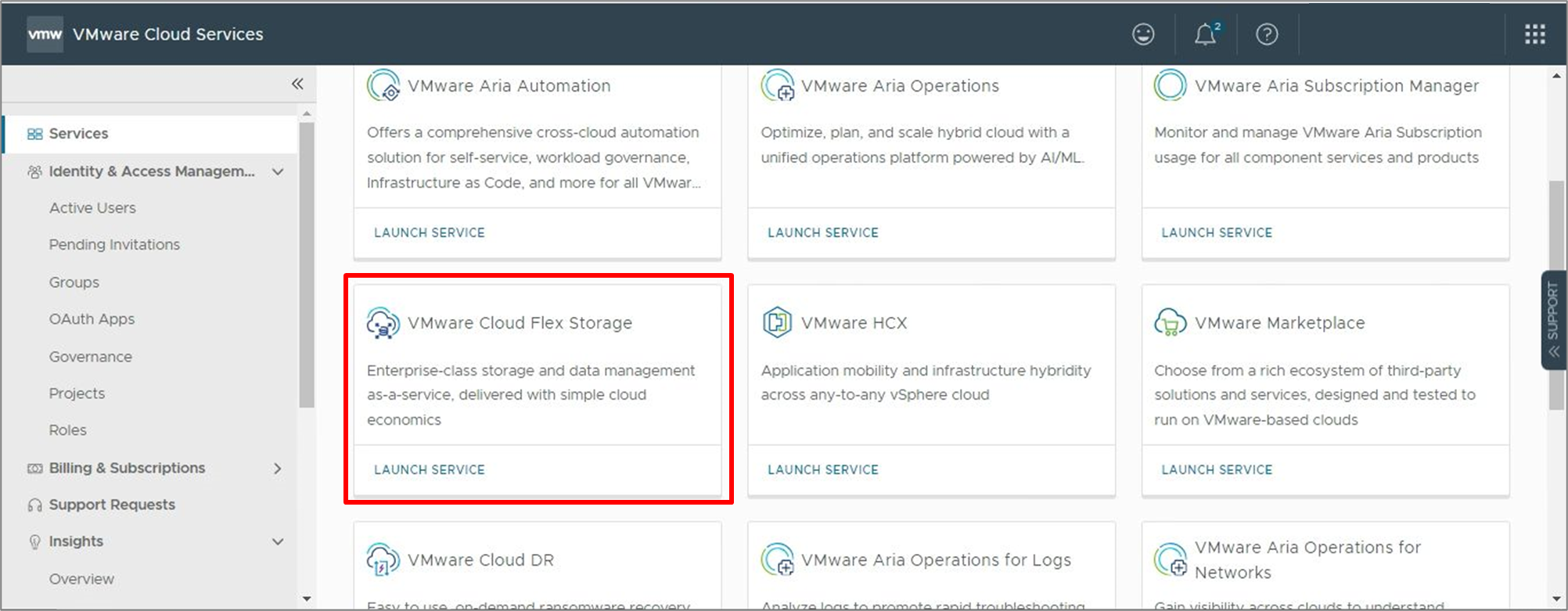Open Roles in sidebar
The image size is (1568, 611).
point(68,430)
